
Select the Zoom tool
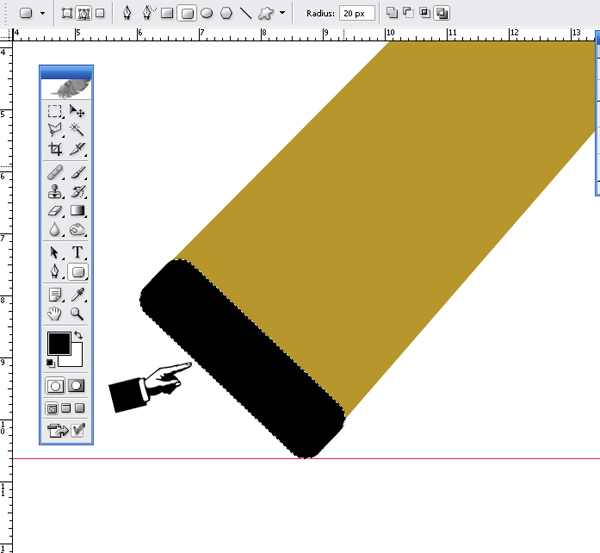click(x=77, y=314)
